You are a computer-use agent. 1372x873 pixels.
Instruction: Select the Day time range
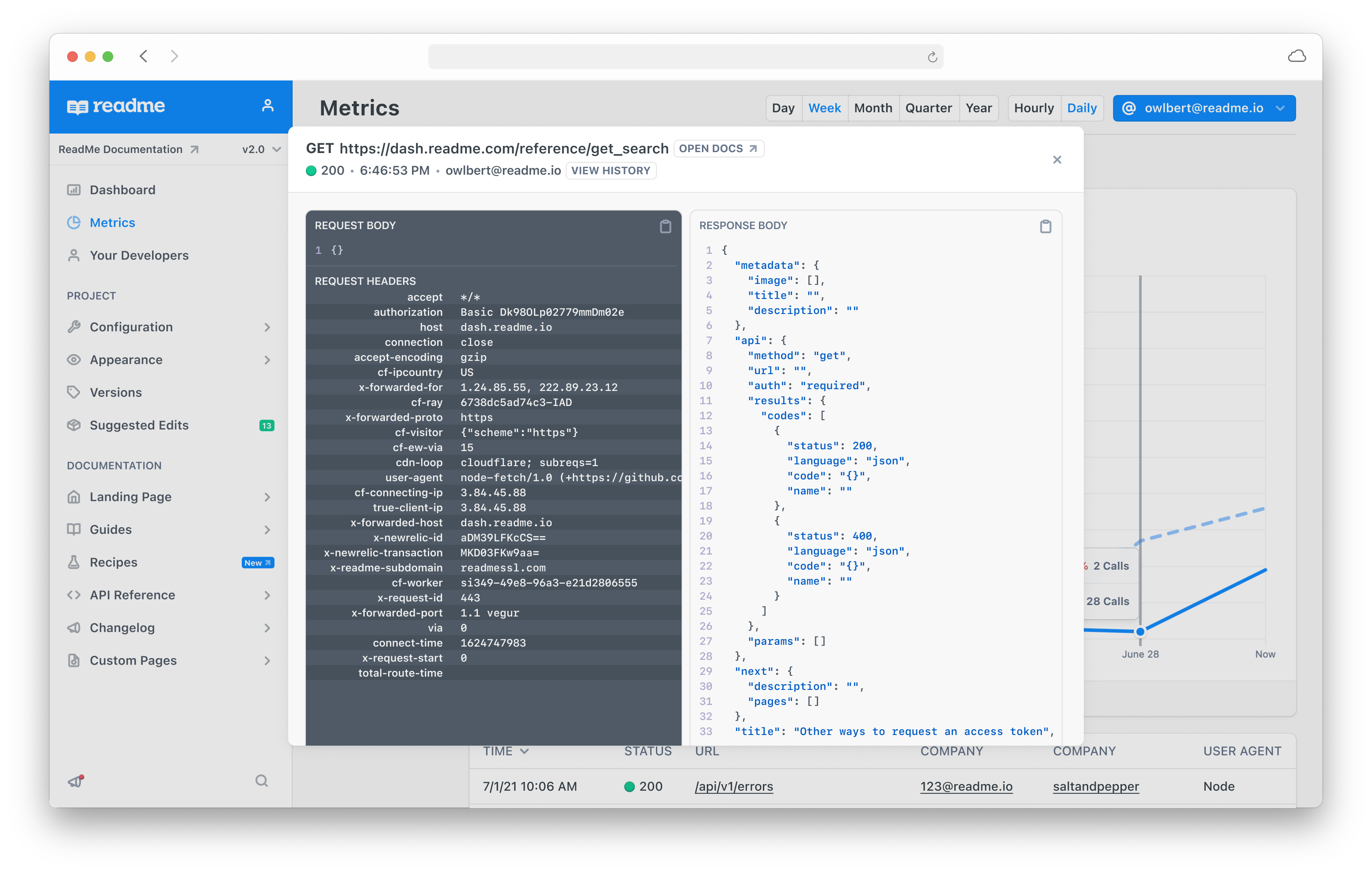(x=783, y=108)
